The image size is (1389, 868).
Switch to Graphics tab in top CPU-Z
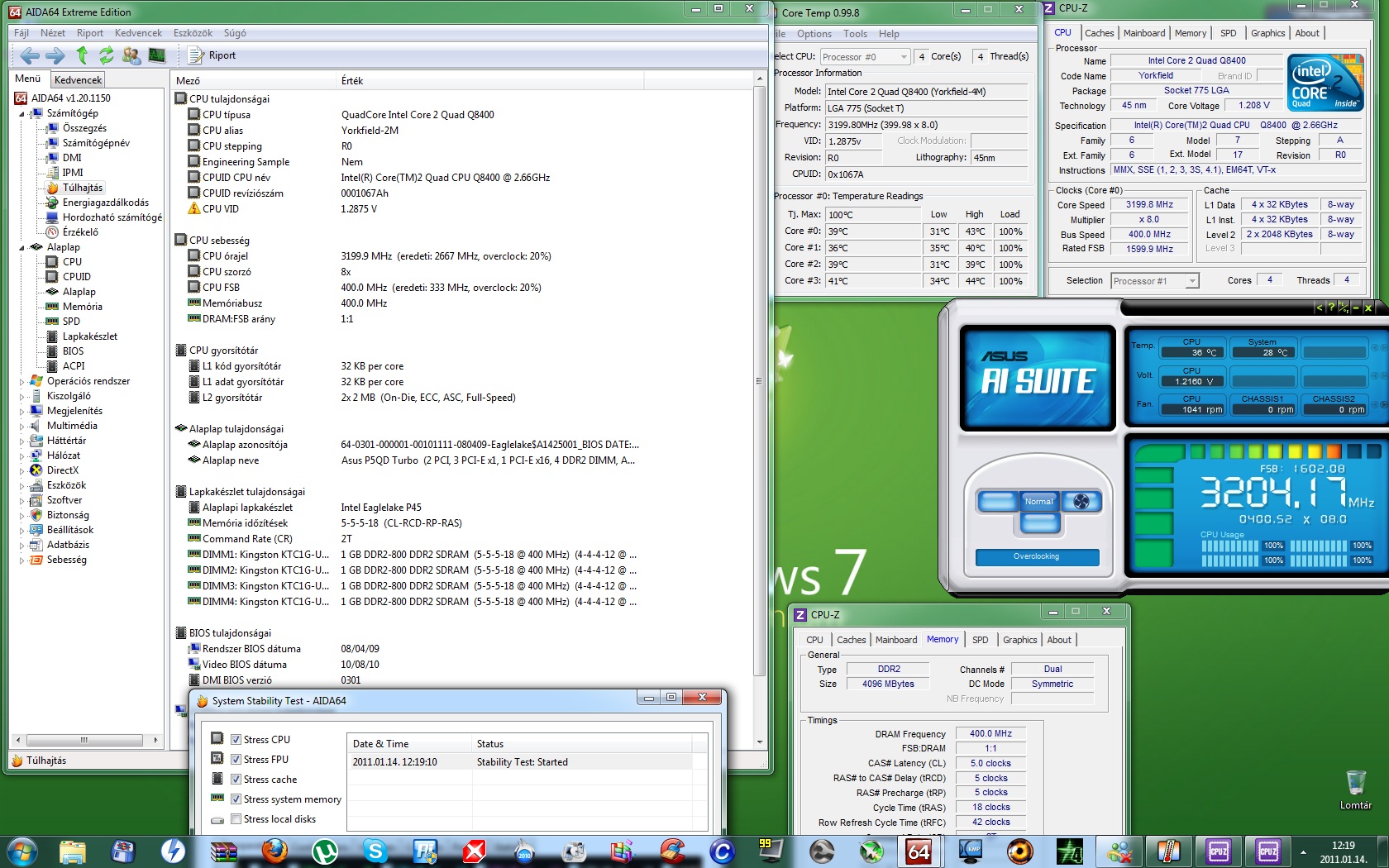coord(1267,33)
